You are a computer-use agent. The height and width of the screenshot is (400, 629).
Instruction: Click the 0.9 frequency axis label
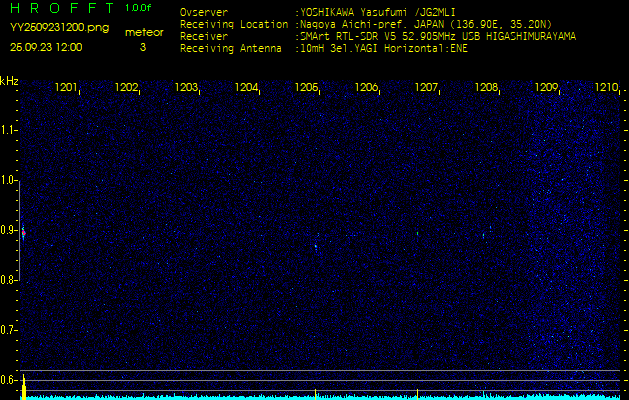pos(9,230)
